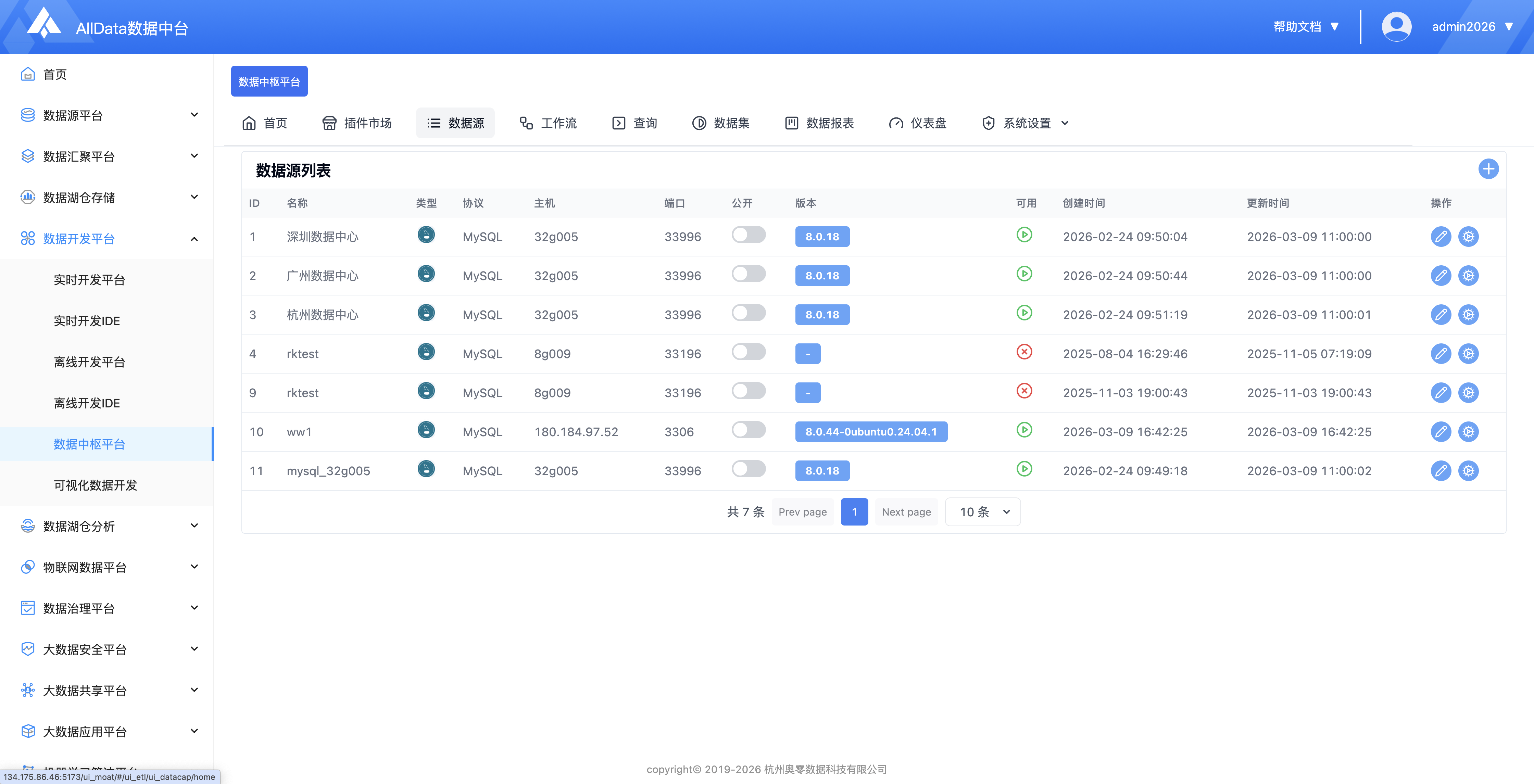Edit the 广州数据中心 data source
The height and width of the screenshot is (784, 1534).
pos(1441,276)
